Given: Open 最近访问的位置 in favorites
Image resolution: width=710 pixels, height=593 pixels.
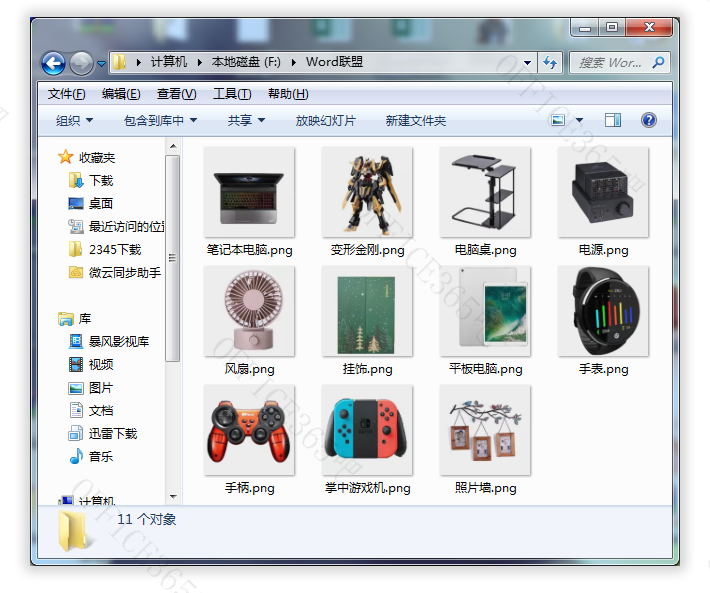Looking at the screenshot, I should pos(116,226).
